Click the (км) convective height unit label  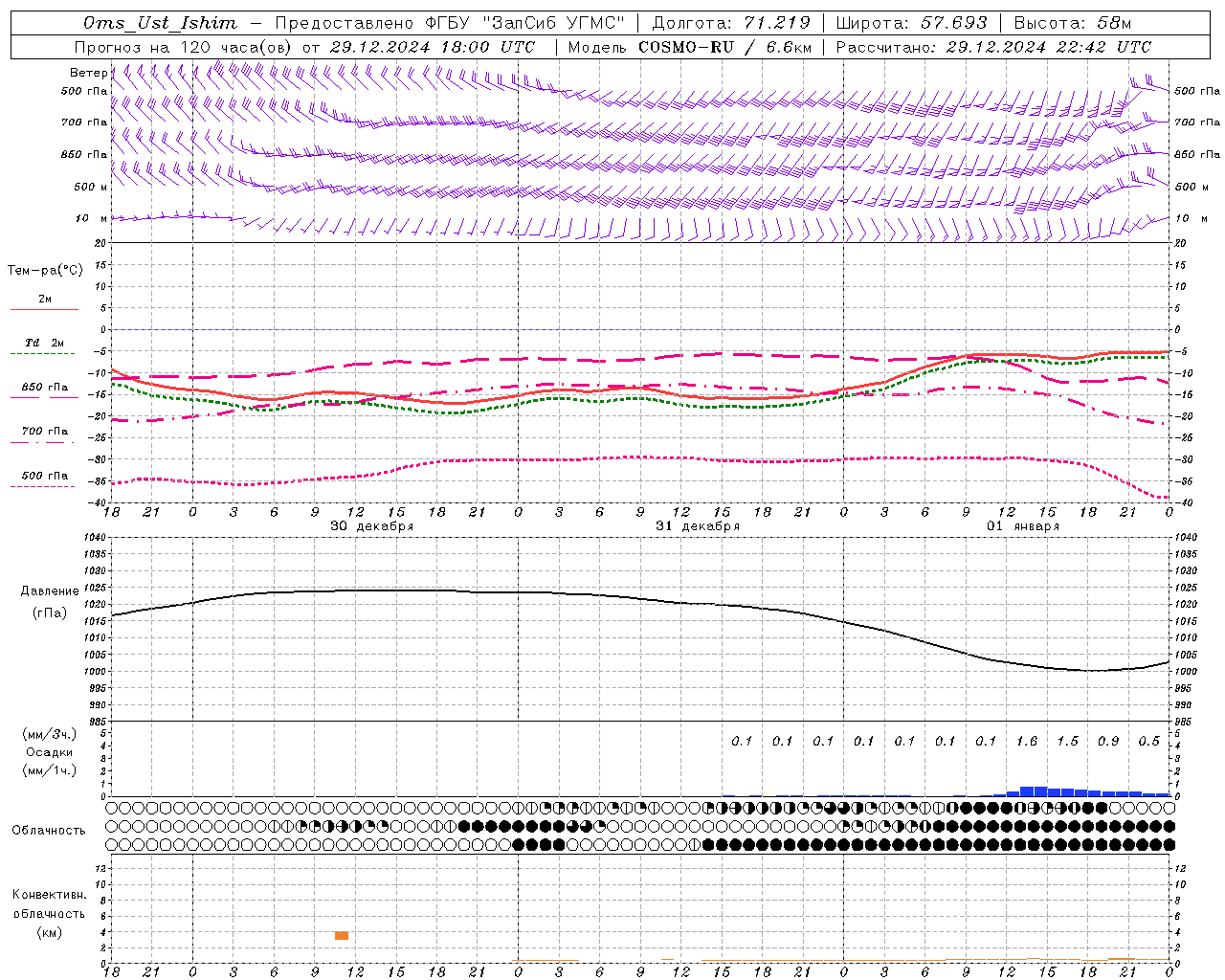49,932
